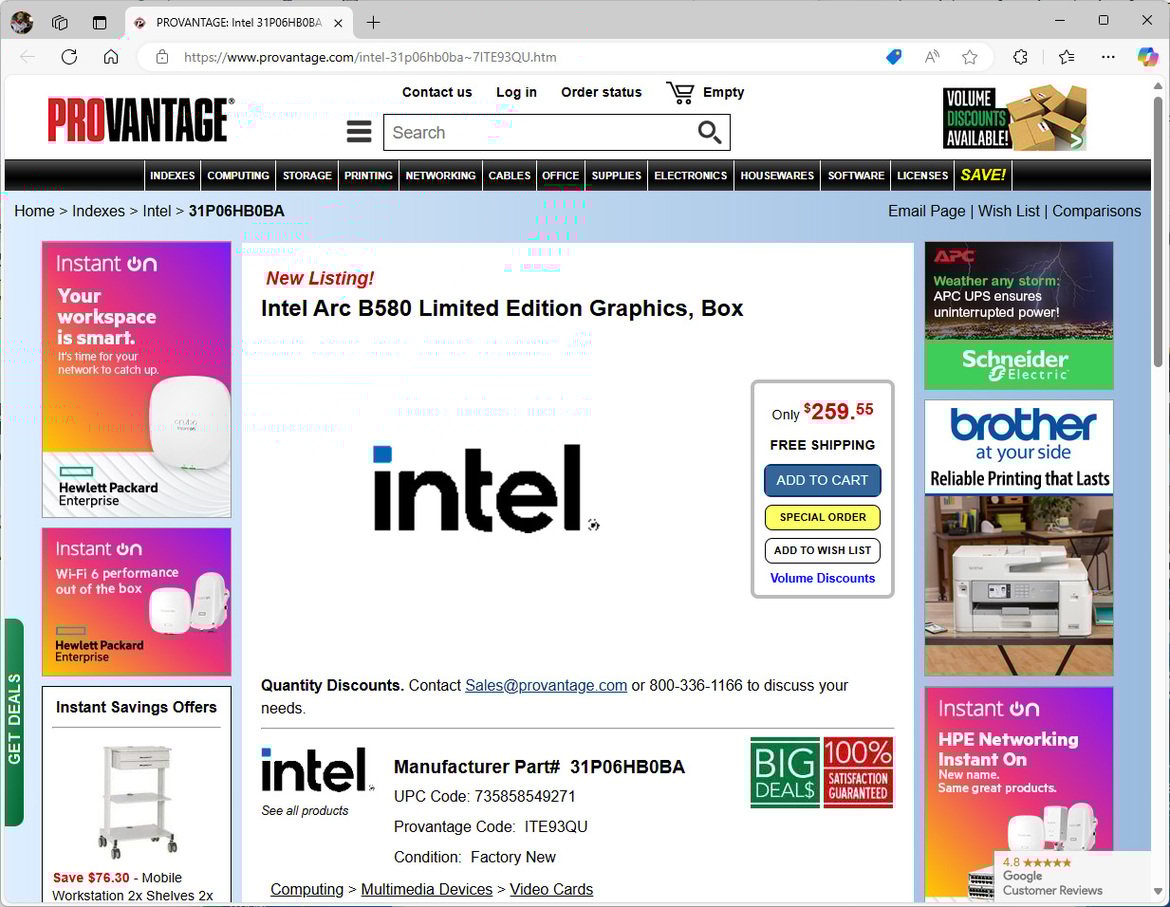Open the INDEXES menu

[x=172, y=175]
